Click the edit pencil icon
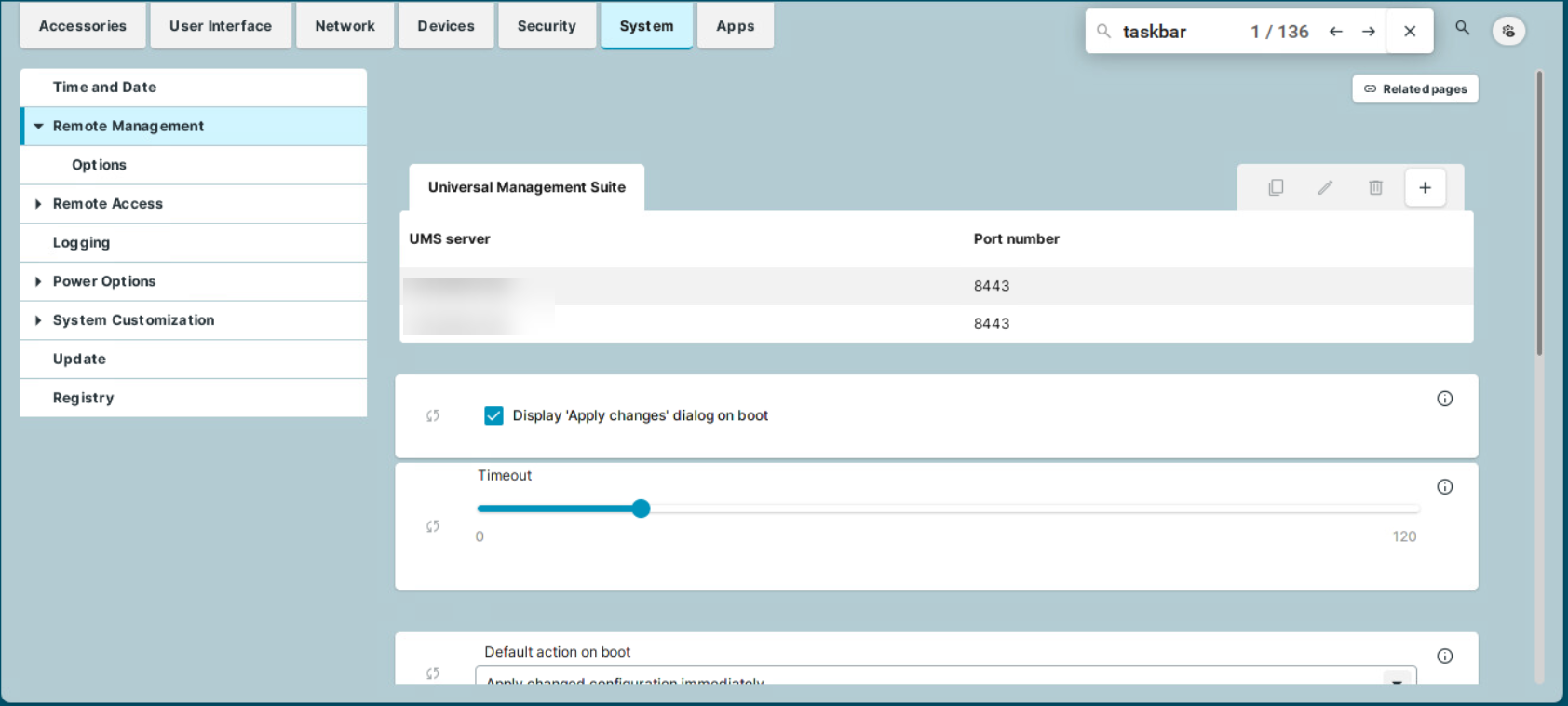Viewport: 1568px width, 706px height. (1325, 187)
